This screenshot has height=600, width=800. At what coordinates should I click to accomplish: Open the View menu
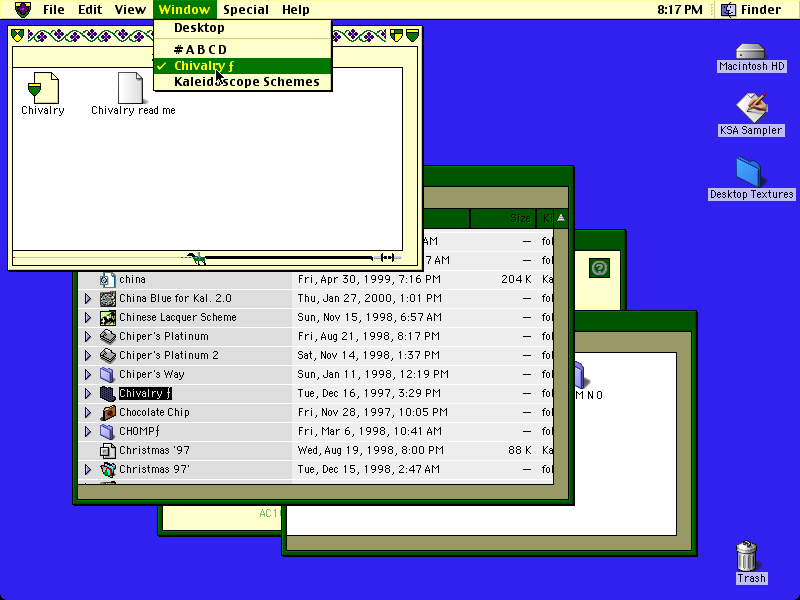tap(130, 10)
